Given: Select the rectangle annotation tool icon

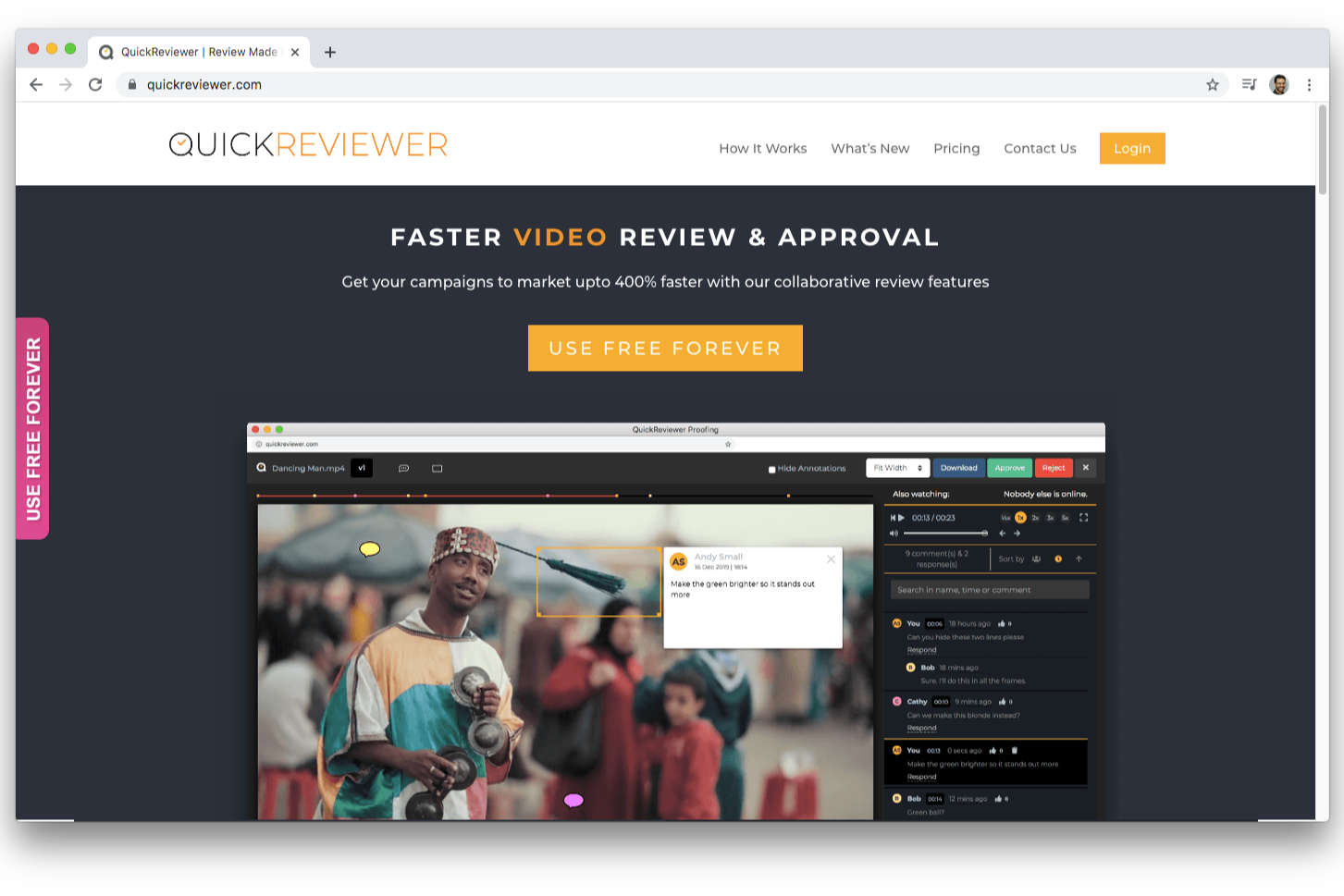Looking at the screenshot, I should [x=438, y=469].
